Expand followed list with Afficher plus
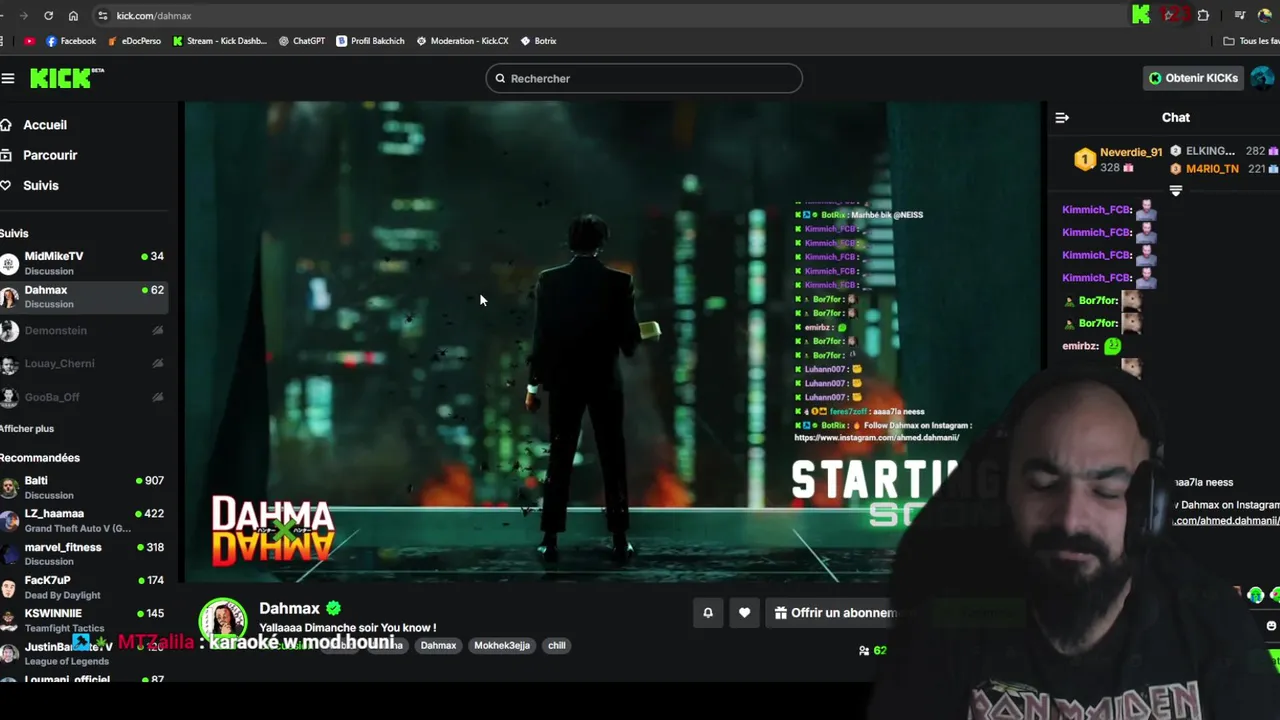Screen dimensions: 1280x720 (27, 428)
